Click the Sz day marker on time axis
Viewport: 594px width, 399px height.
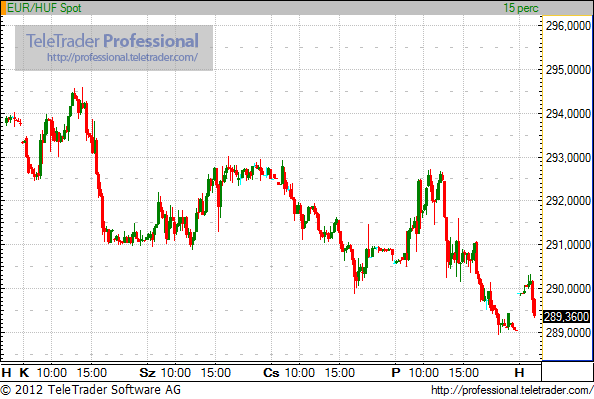[147, 373]
